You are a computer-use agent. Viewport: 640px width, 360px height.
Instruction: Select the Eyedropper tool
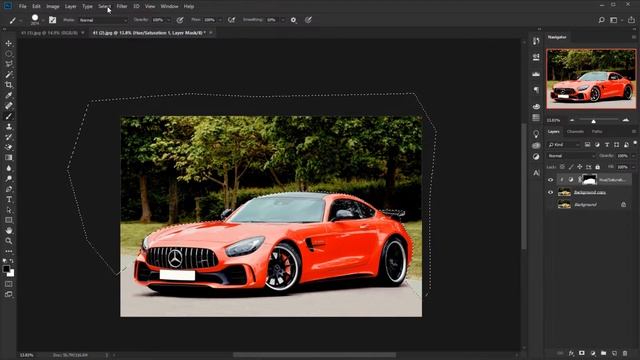[9, 96]
